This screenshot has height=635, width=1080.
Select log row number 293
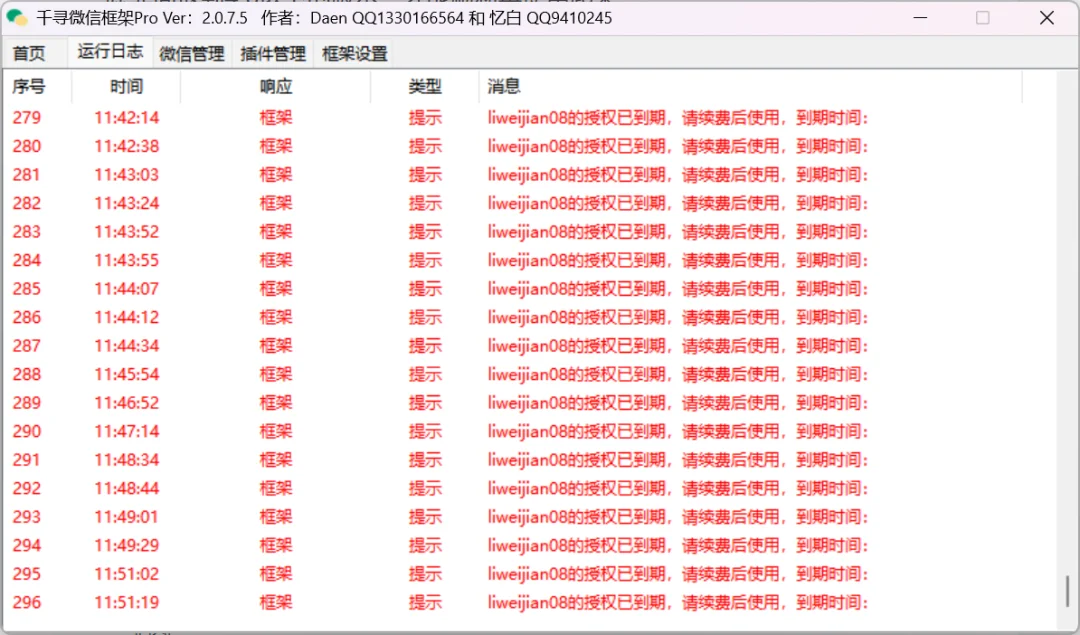point(27,517)
